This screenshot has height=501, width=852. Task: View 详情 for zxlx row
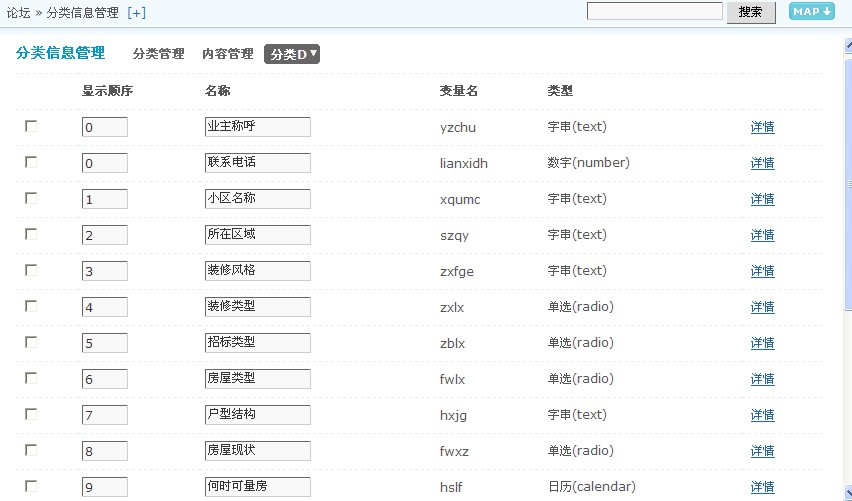tap(762, 307)
